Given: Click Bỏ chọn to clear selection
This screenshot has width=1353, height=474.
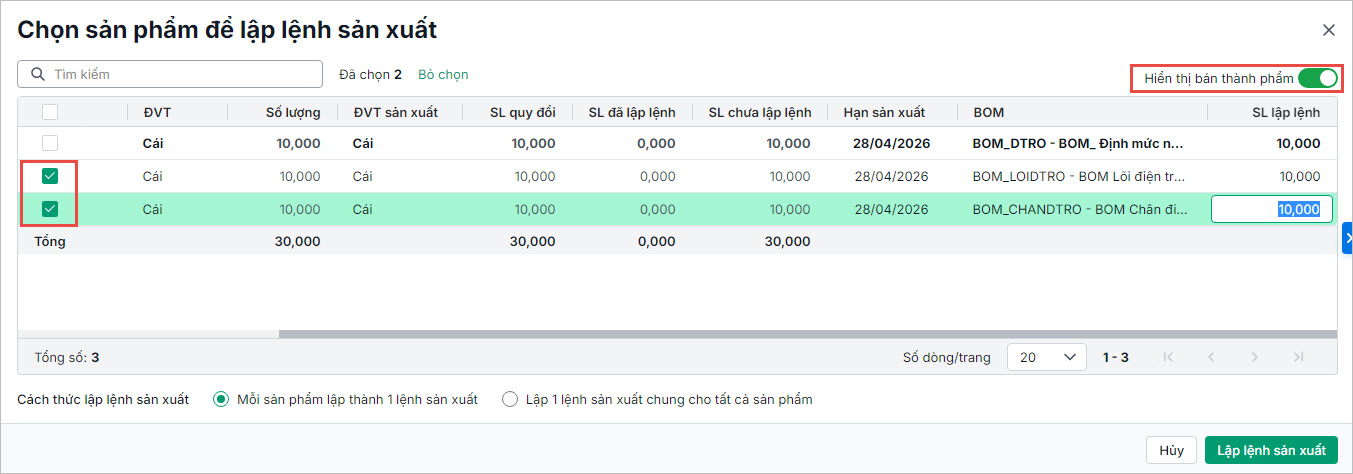Looking at the screenshot, I should [443, 75].
